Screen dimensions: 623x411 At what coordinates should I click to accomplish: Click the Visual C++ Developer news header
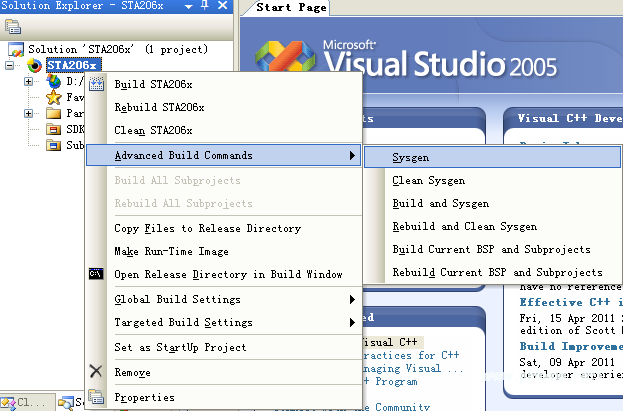[x=569, y=118]
